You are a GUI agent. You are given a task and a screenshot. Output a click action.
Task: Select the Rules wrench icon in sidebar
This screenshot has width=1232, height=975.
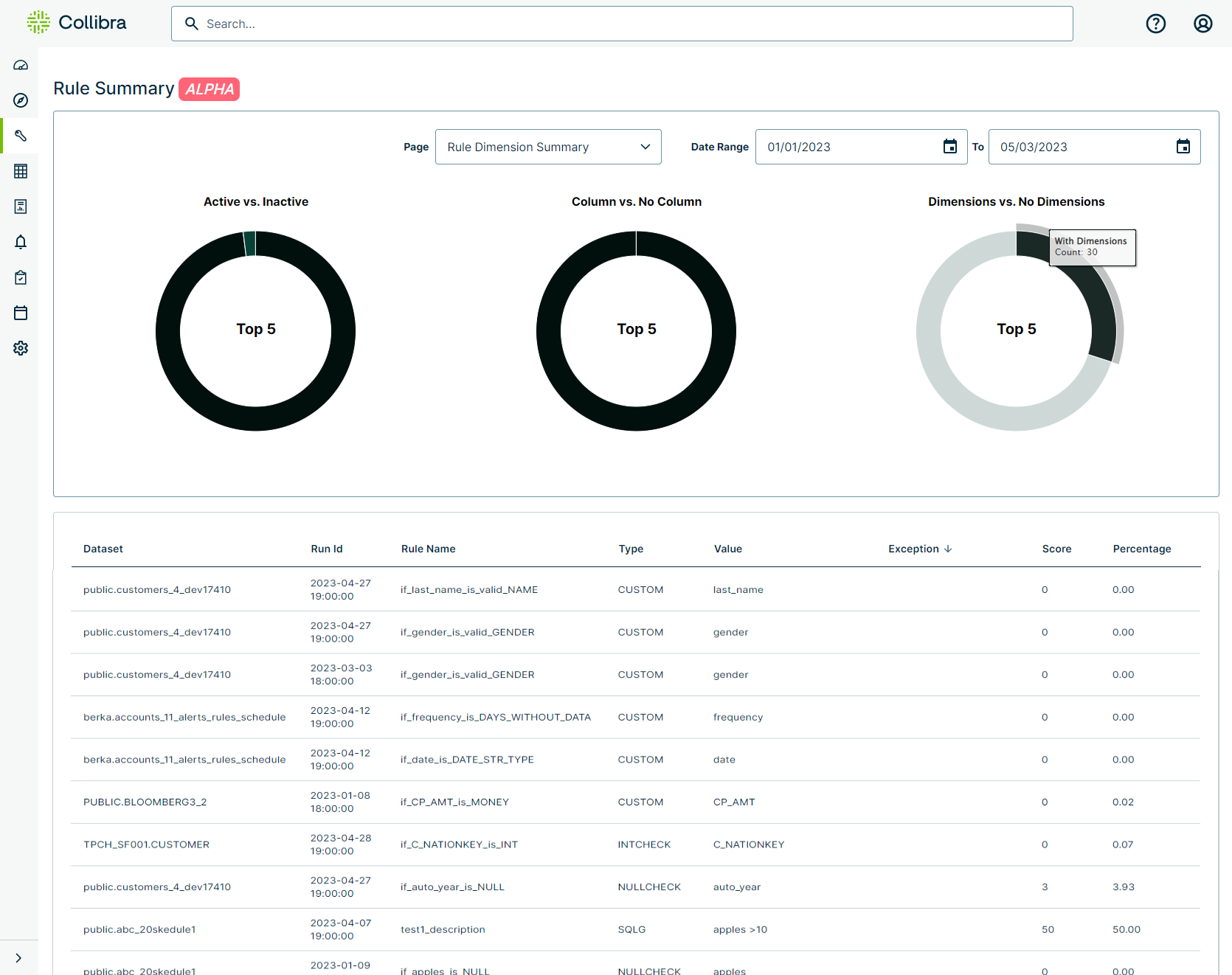(21, 136)
